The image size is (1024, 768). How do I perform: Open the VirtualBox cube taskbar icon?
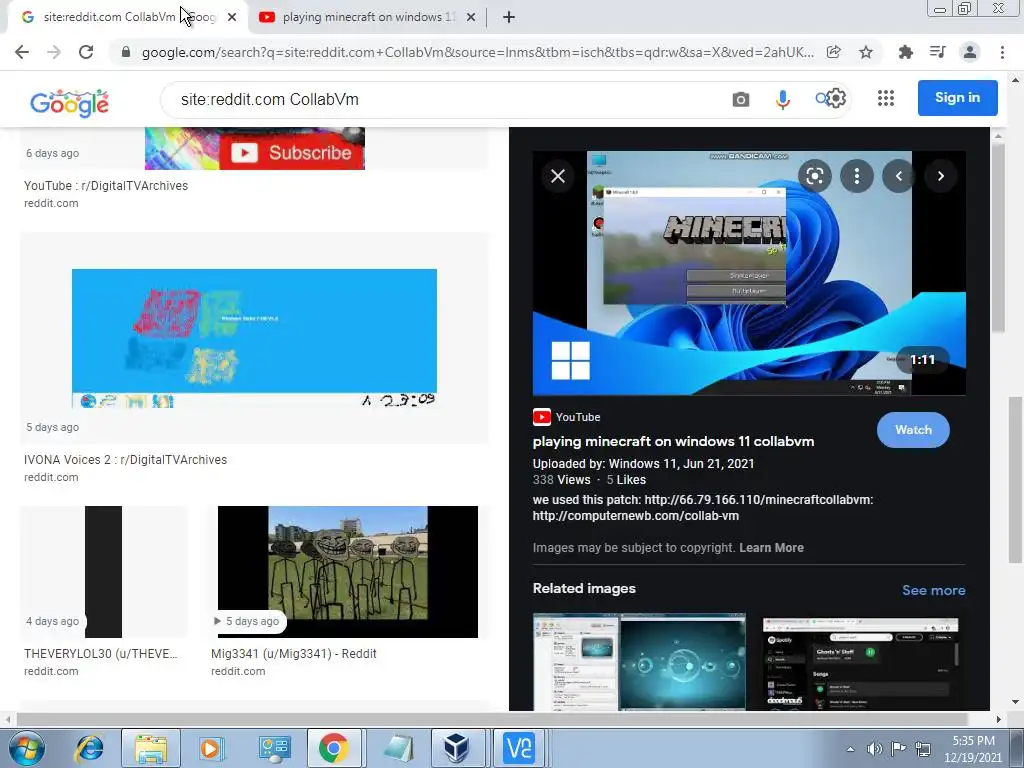pyautogui.click(x=456, y=748)
